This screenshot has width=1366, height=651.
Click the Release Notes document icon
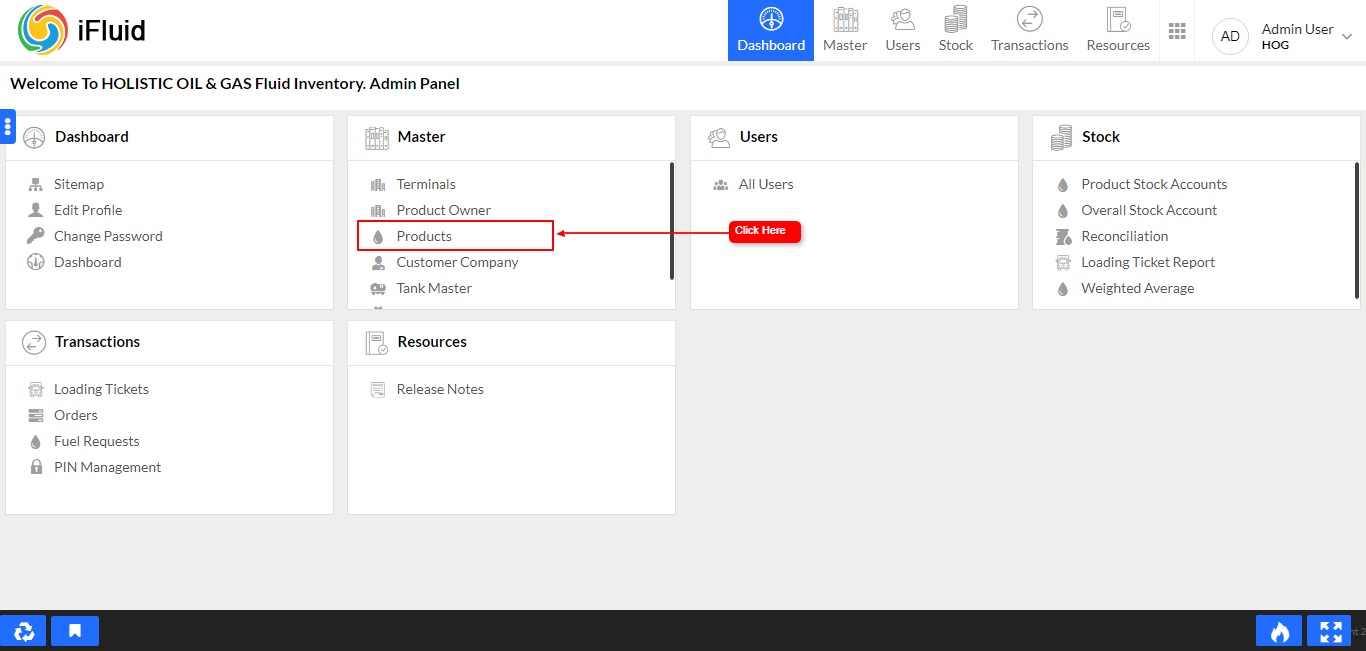(x=378, y=389)
